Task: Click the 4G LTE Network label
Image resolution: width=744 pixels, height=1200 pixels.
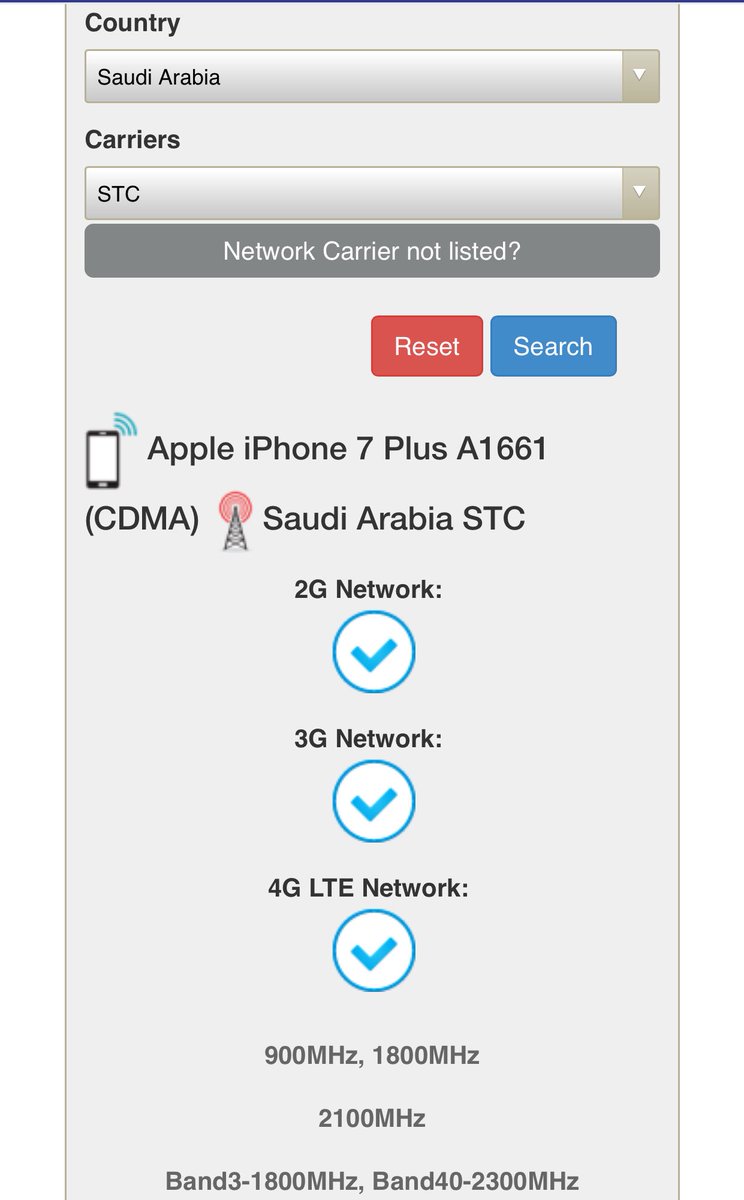Action: pos(368,887)
